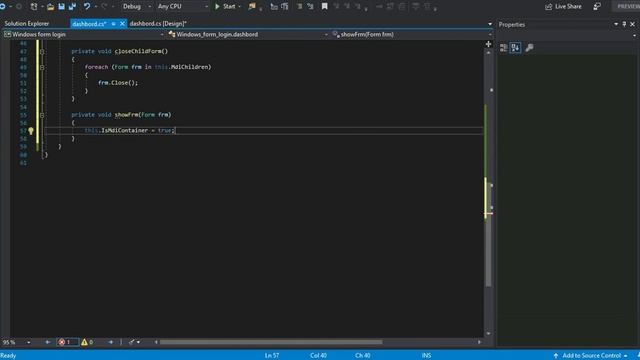
Task: Auto-hide the Properties panel with pin
Action: (624, 24)
